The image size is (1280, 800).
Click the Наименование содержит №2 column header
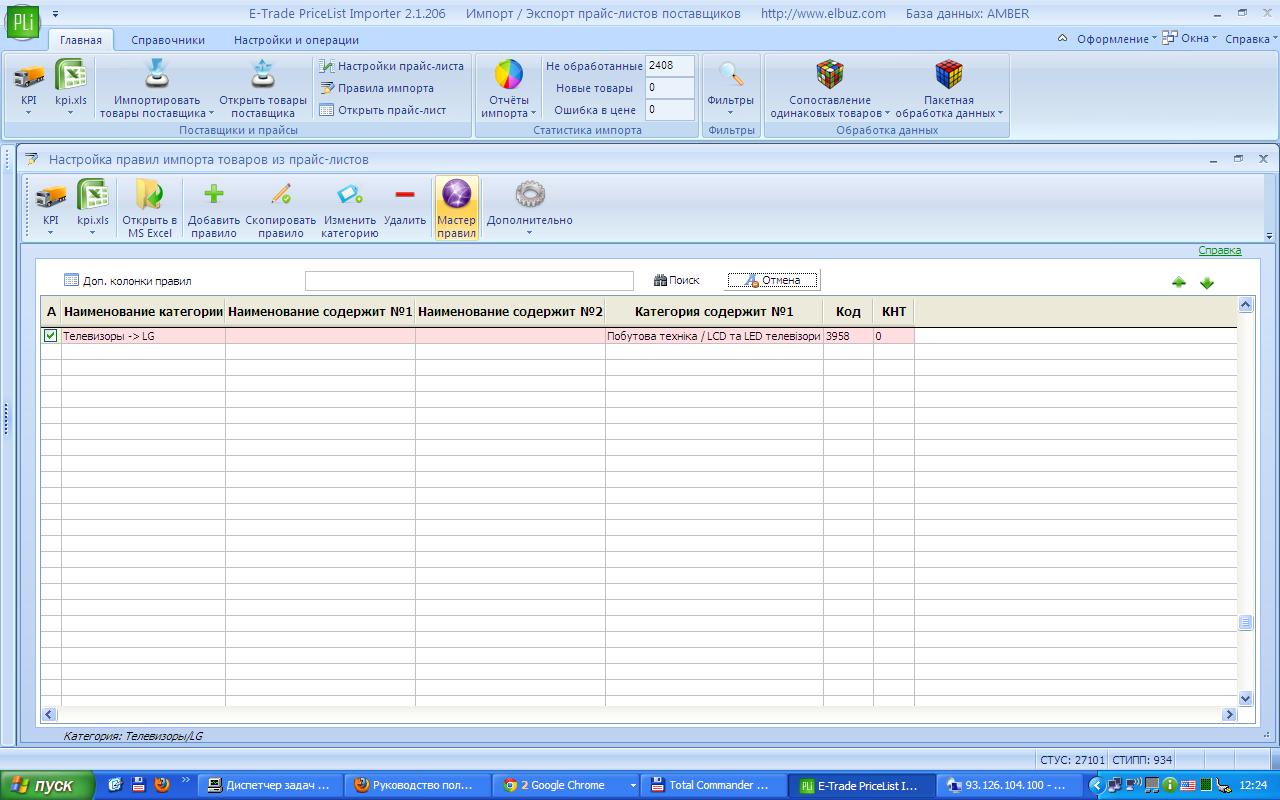pos(510,312)
